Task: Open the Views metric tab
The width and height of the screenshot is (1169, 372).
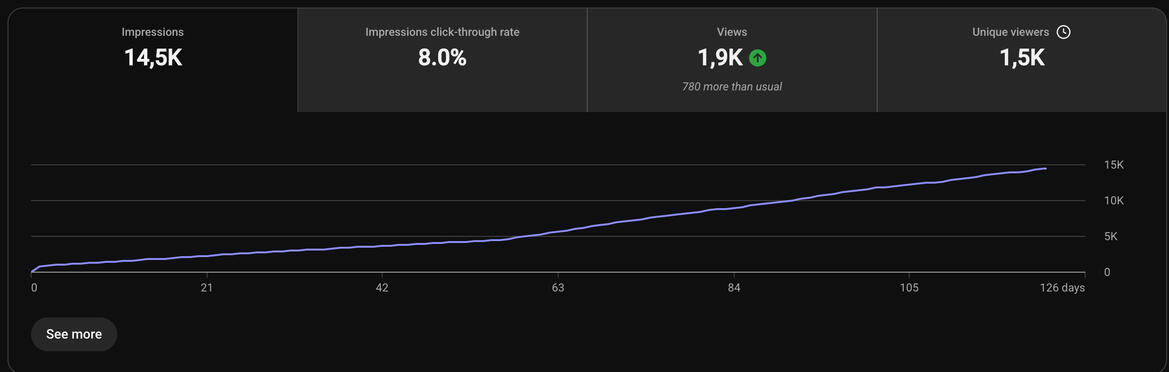Action: [x=732, y=60]
